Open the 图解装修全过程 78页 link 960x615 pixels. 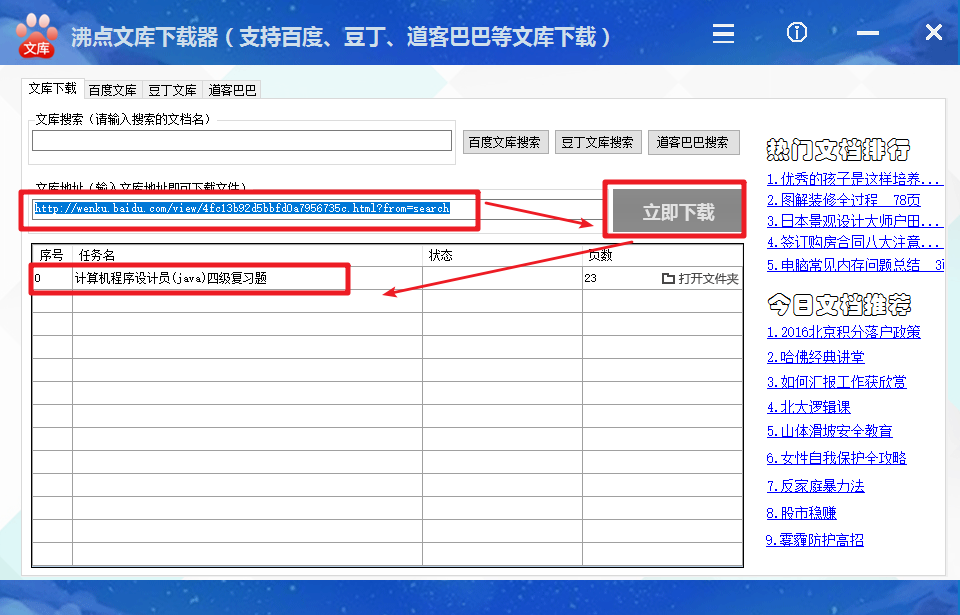coord(844,200)
